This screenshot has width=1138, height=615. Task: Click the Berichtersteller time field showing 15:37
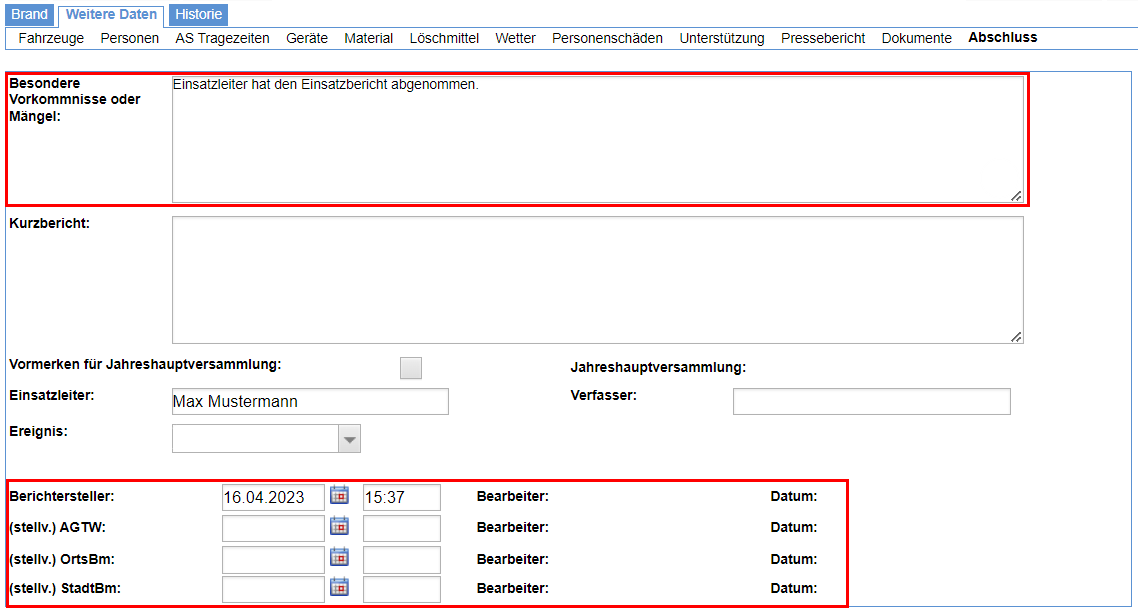coord(401,497)
